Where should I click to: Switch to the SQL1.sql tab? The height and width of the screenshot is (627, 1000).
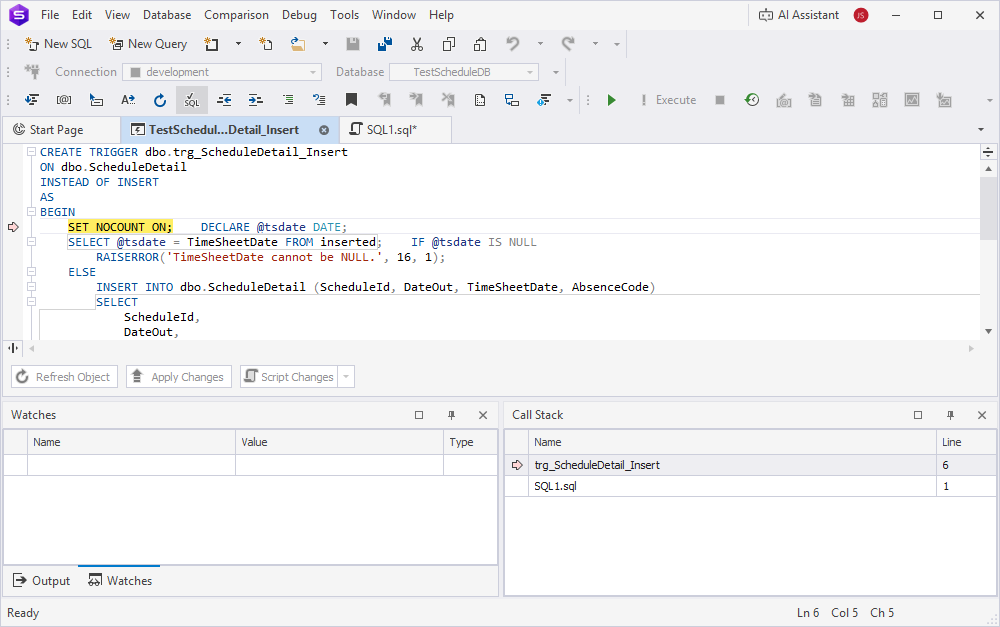tap(394, 129)
